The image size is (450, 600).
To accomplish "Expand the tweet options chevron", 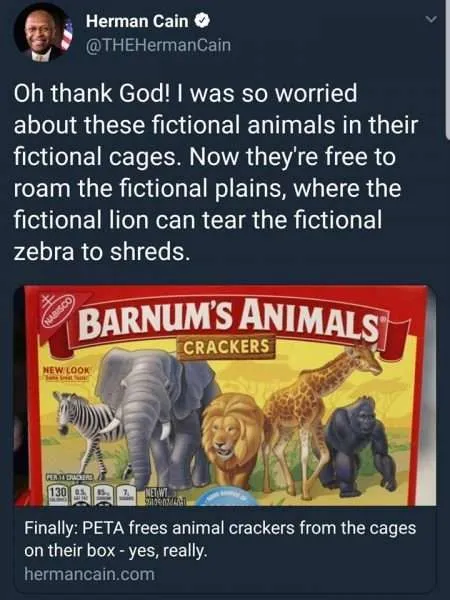I will [431, 19].
